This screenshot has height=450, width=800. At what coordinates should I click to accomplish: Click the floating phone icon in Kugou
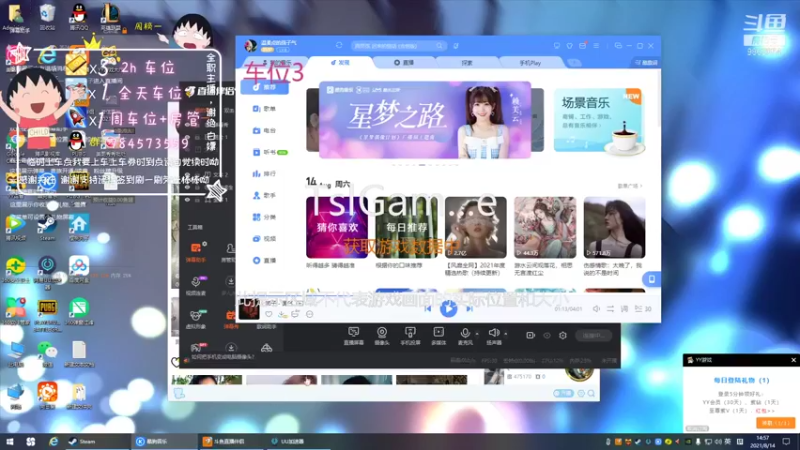(652, 279)
